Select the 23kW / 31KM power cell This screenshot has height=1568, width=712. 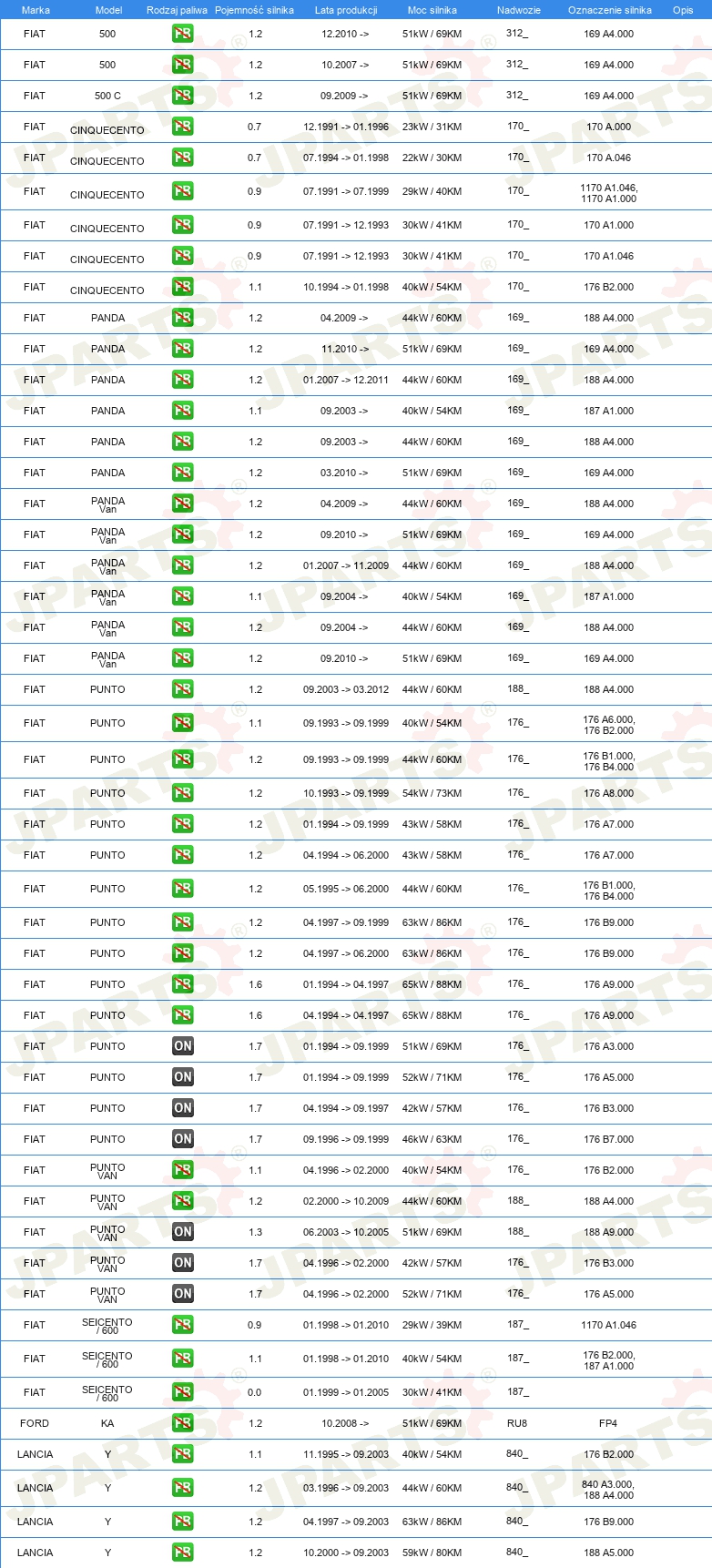pyautogui.click(x=432, y=127)
